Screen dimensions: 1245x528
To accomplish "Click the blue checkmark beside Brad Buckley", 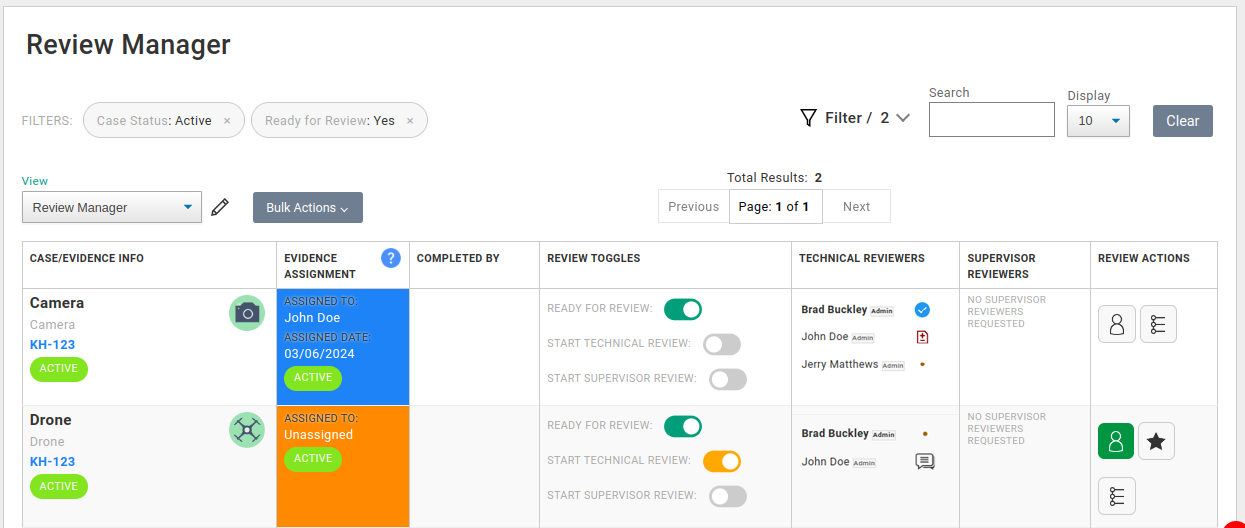I will 922,310.
